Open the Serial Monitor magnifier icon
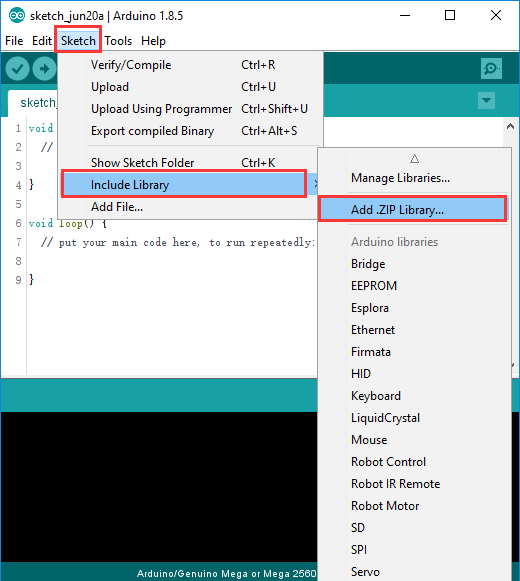 (491, 69)
